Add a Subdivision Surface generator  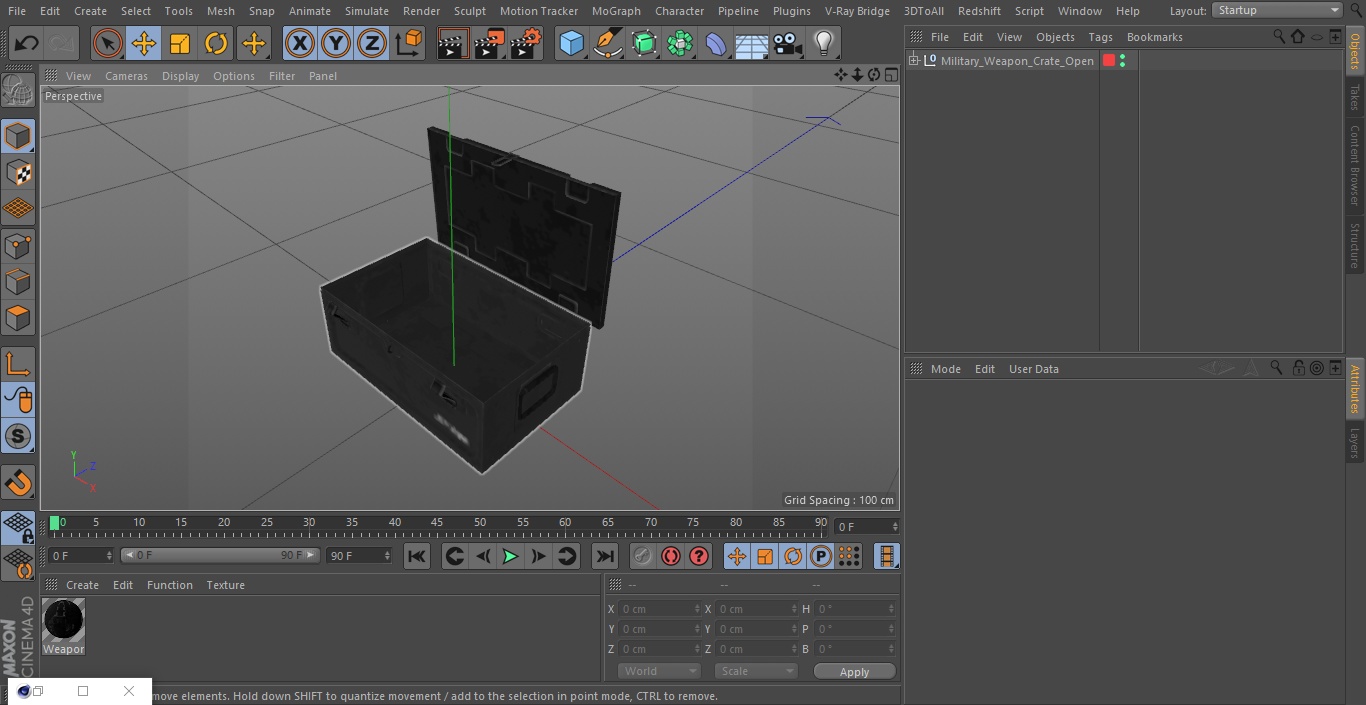pos(644,44)
